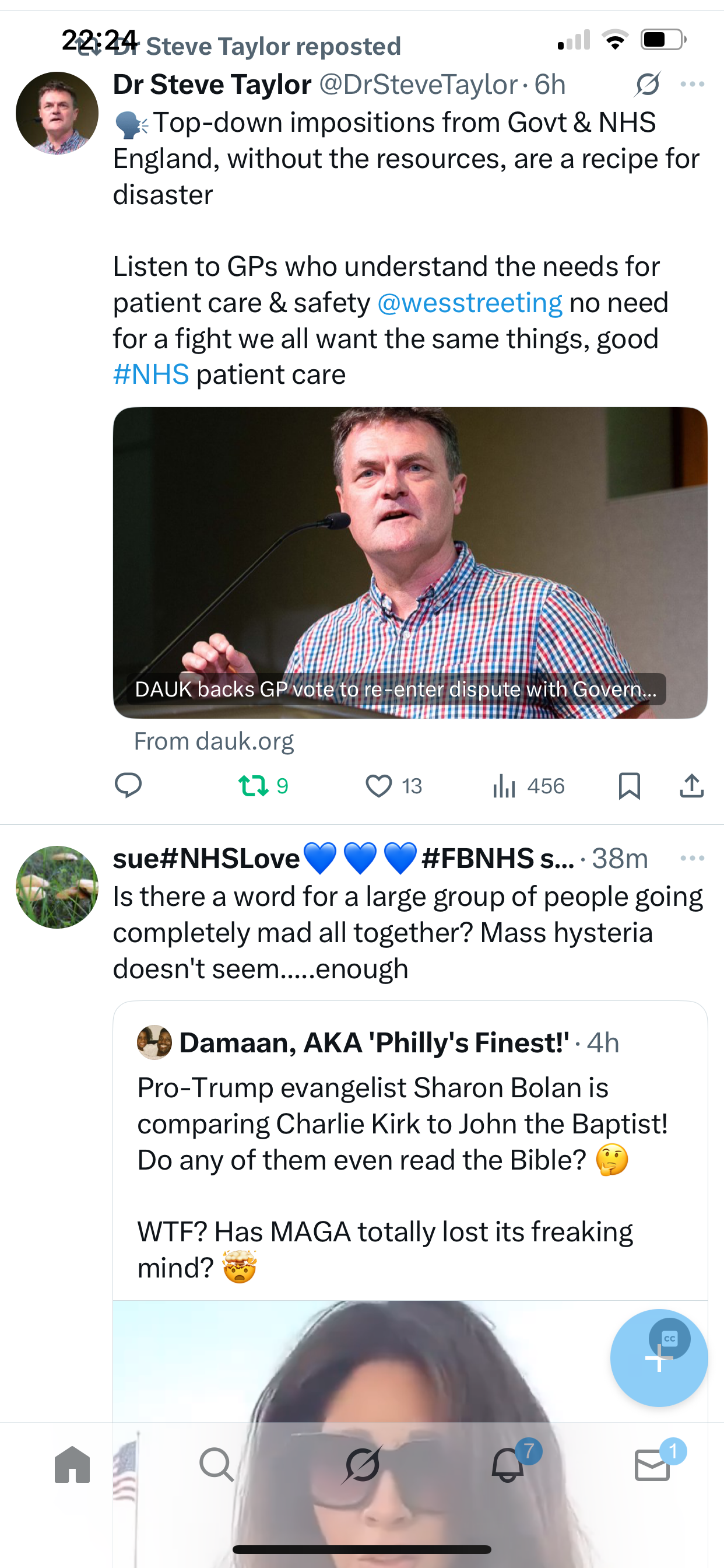Screen dimensions: 724x1568
Task: View Dr Steve Taylor's profile picture
Action: [x=57, y=113]
